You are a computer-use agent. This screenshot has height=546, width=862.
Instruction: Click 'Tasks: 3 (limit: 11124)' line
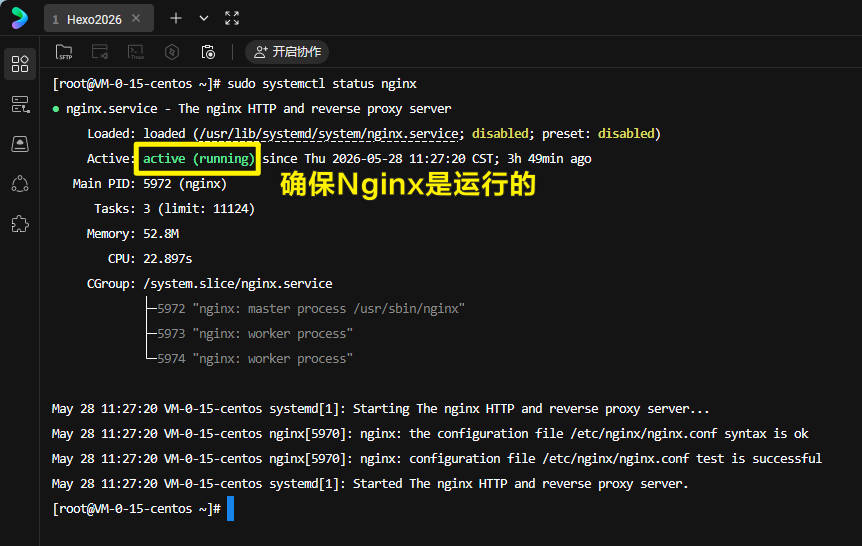tap(174, 209)
